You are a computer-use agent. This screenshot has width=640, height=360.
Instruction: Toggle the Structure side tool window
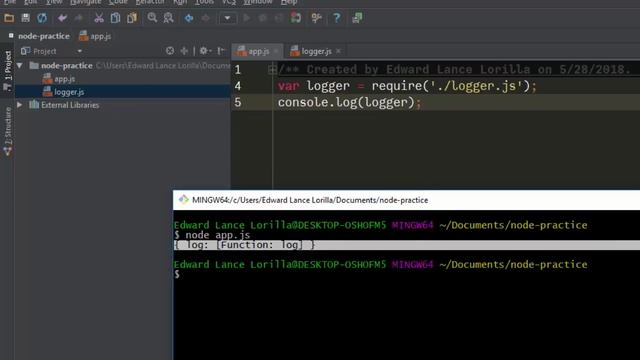point(7,131)
